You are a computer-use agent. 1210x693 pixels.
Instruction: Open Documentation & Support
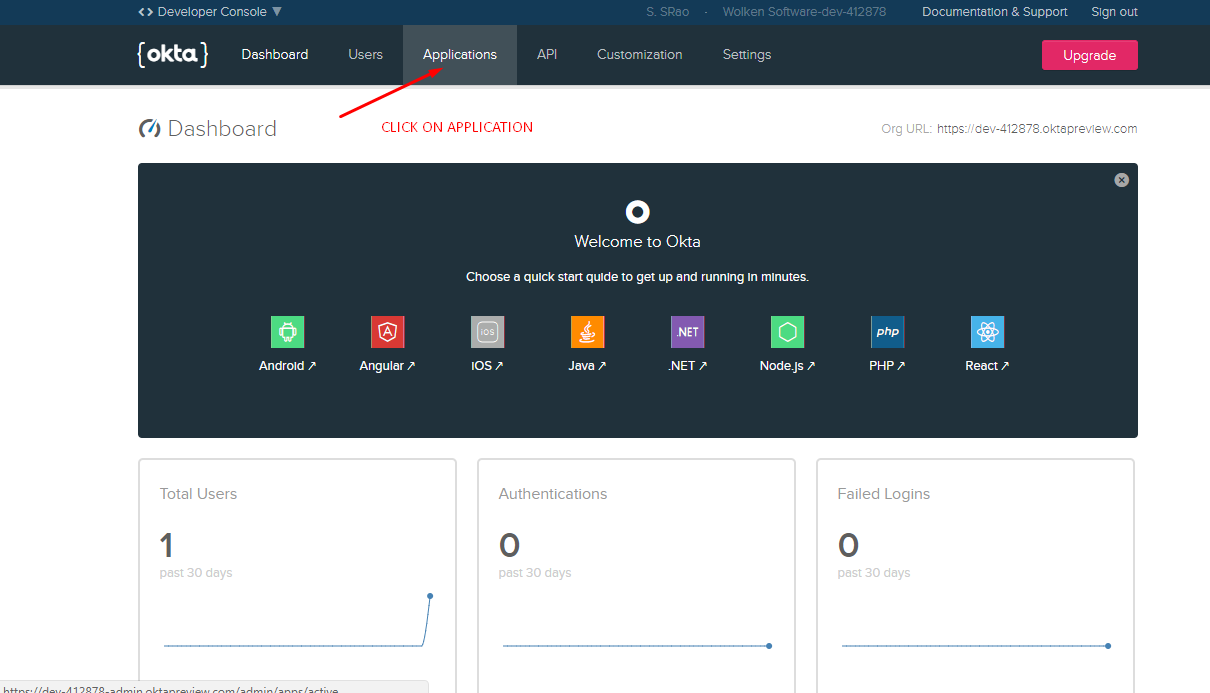994,11
